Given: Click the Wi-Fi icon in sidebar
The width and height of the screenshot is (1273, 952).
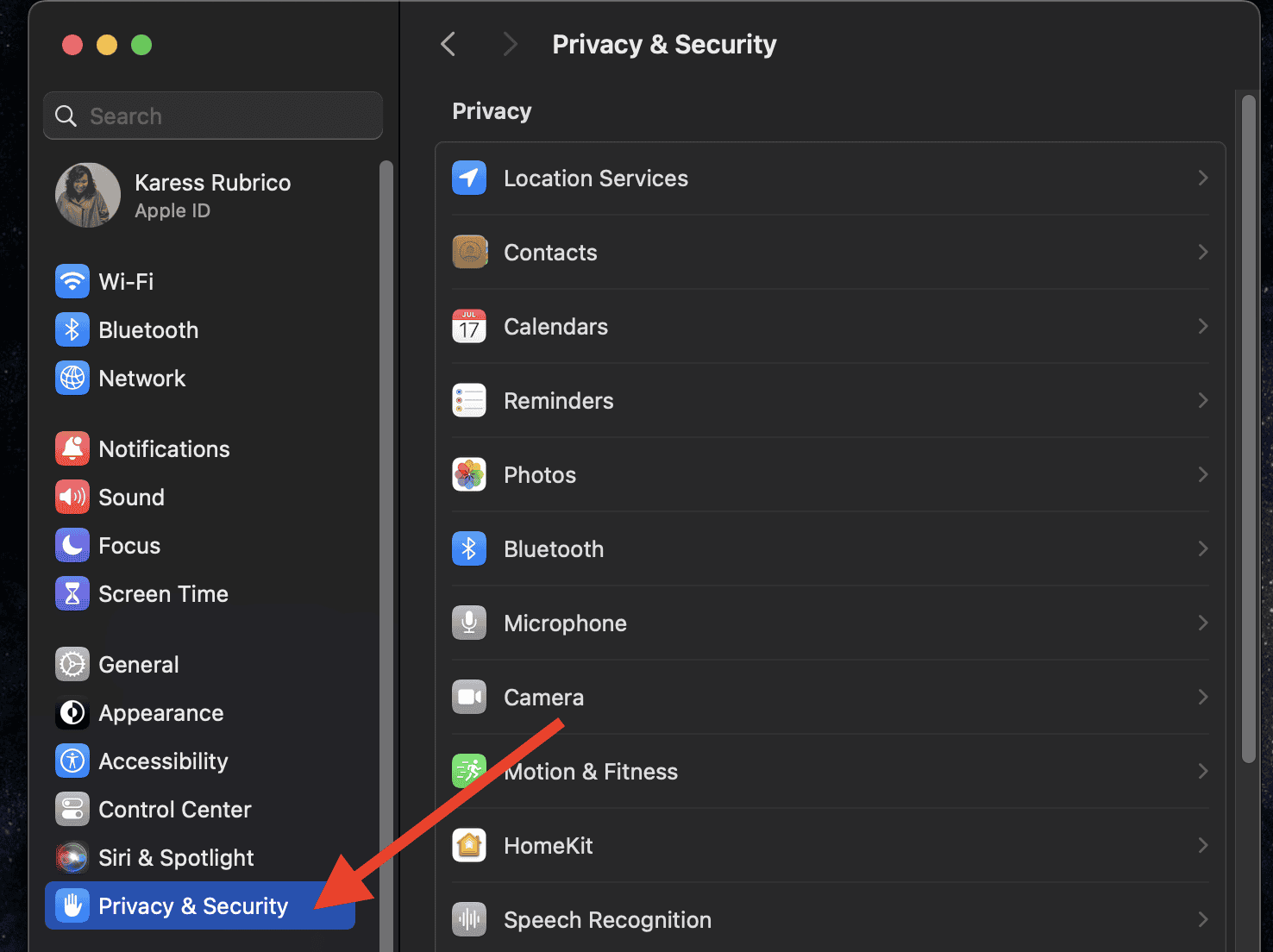Looking at the screenshot, I should pyautogui.click(x=72, y=281).
